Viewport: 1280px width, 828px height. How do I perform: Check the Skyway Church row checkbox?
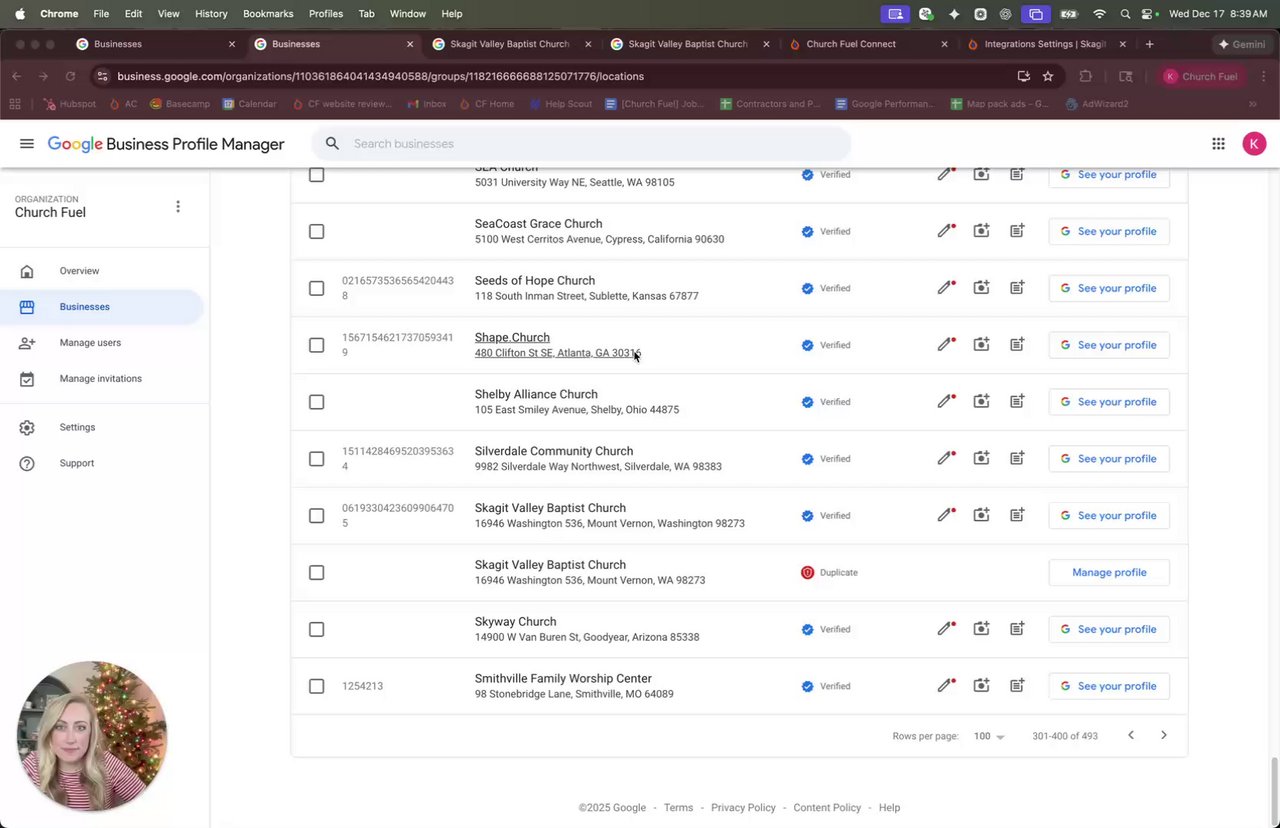317,630
